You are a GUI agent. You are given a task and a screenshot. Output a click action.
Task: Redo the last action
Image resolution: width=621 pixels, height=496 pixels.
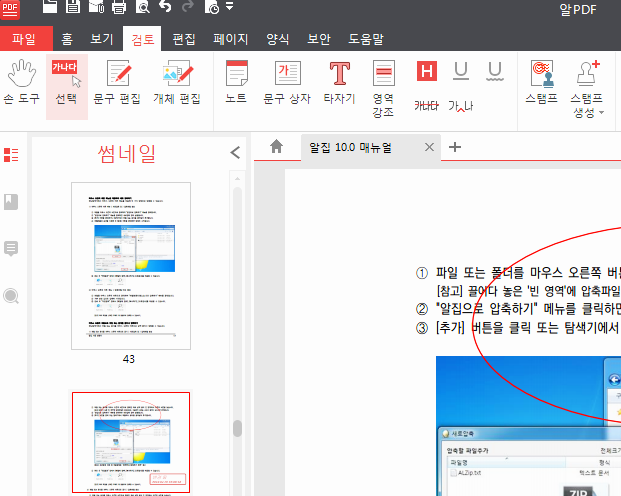coord(188,7)
